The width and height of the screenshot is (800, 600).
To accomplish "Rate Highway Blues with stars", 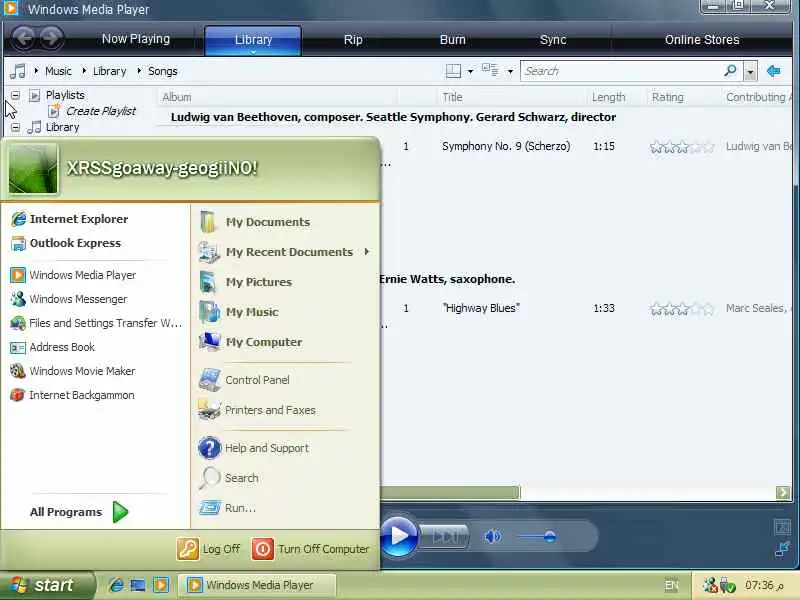I will [x=682, y=309].
